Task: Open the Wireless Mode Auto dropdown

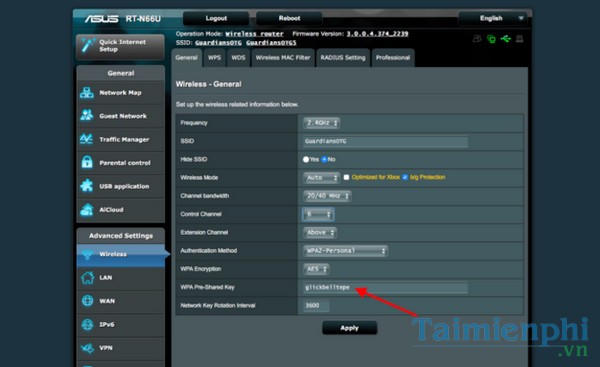Action: (322, 178)
